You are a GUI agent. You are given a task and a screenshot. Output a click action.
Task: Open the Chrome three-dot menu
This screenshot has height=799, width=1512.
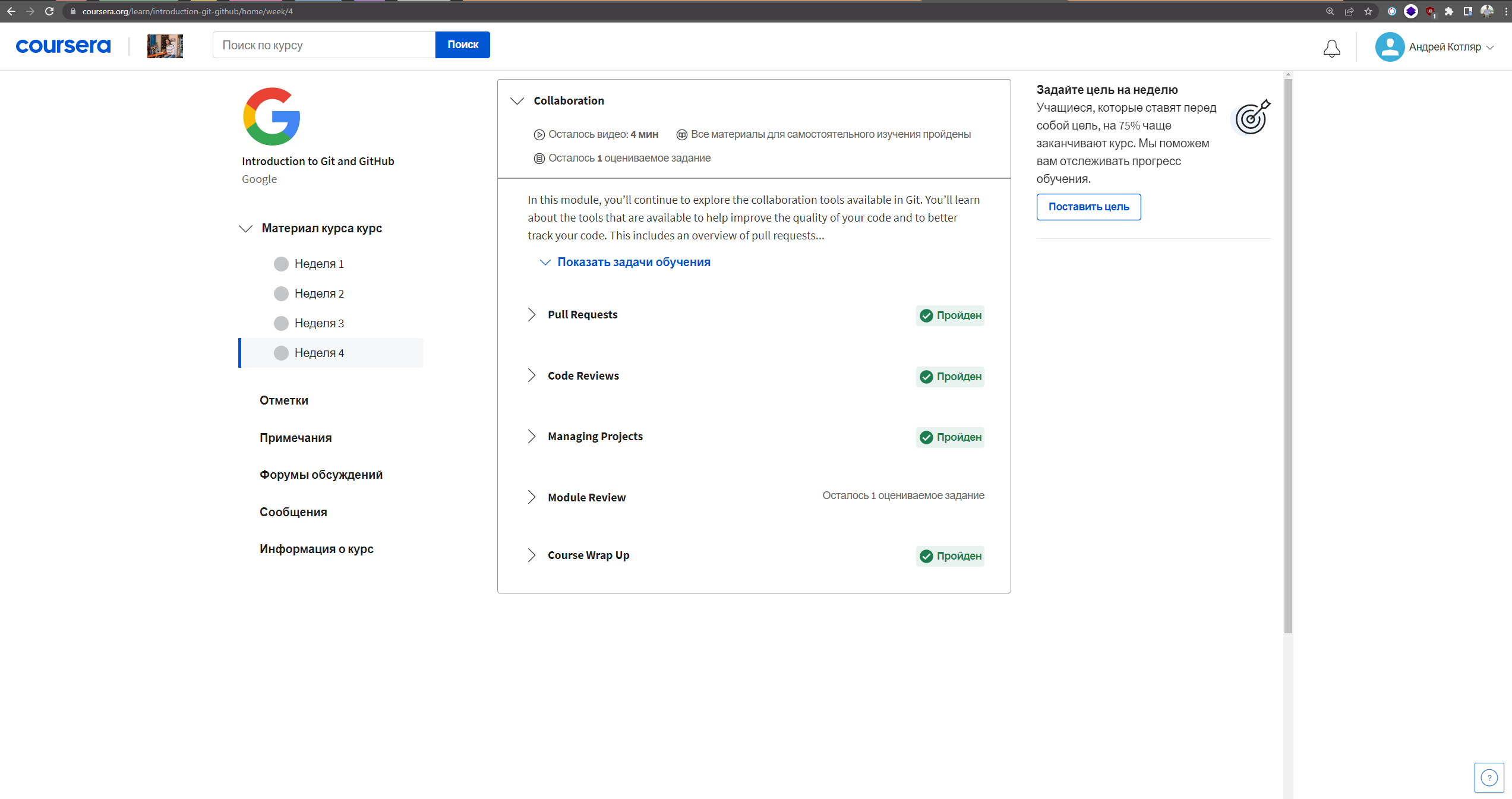click(x=1506, y=11)
